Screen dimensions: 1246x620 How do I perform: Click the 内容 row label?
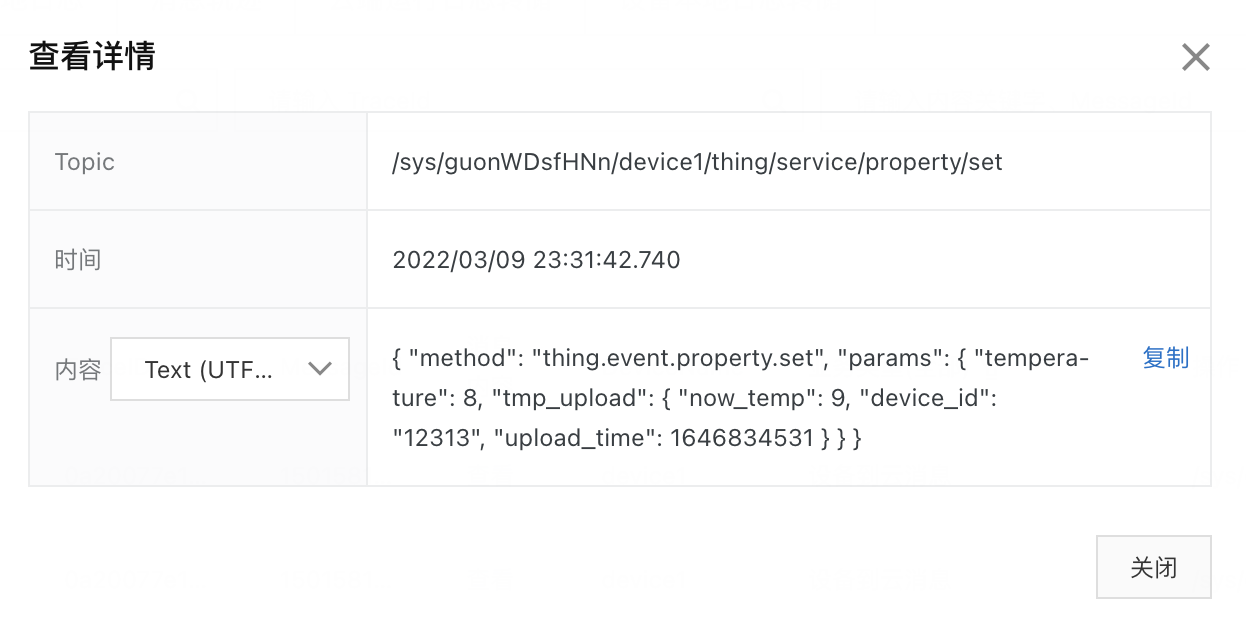tap(78, 369)
